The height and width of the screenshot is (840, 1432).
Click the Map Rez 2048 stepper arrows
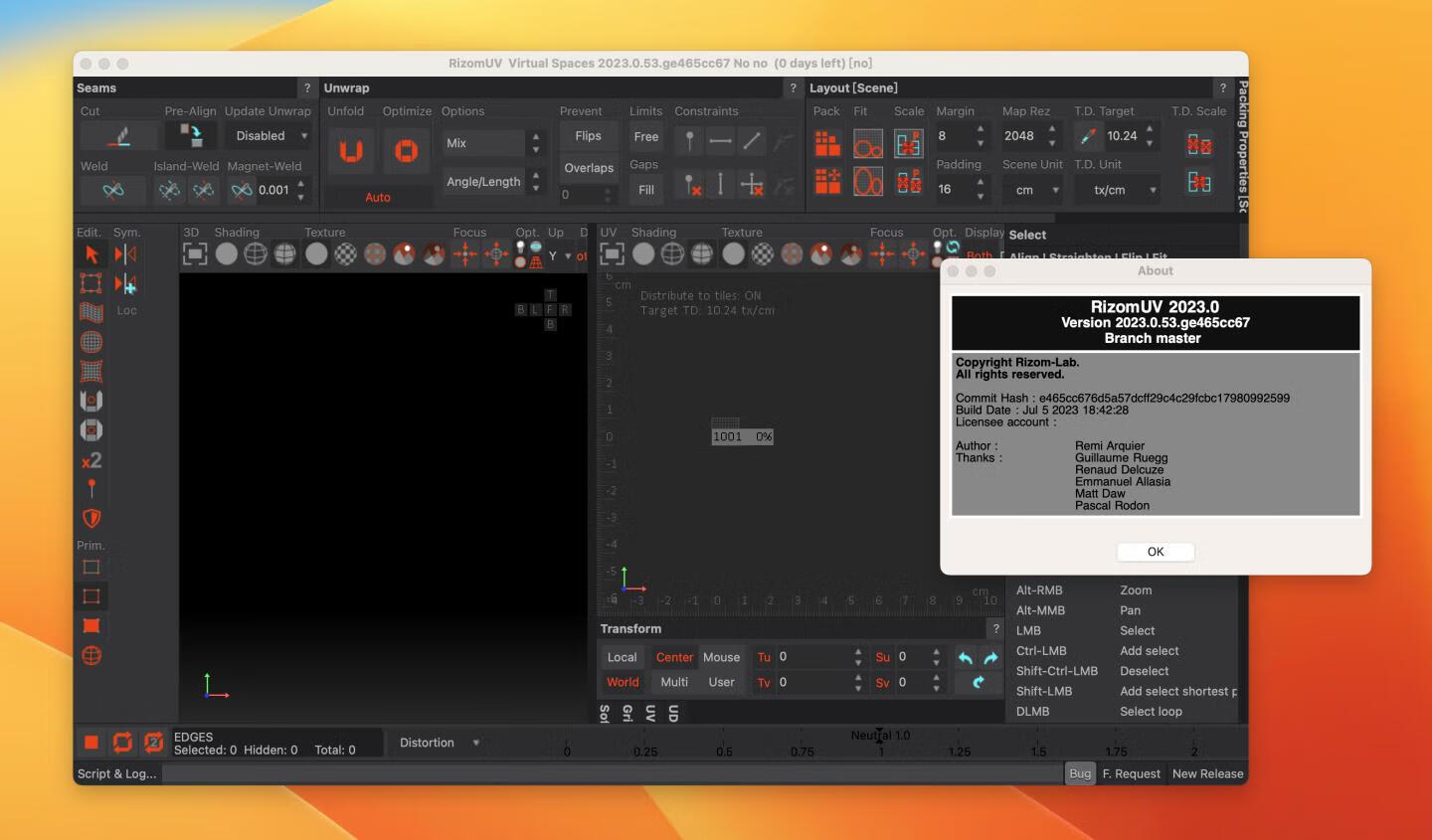pyautogui.click(x=1052, y=136)
